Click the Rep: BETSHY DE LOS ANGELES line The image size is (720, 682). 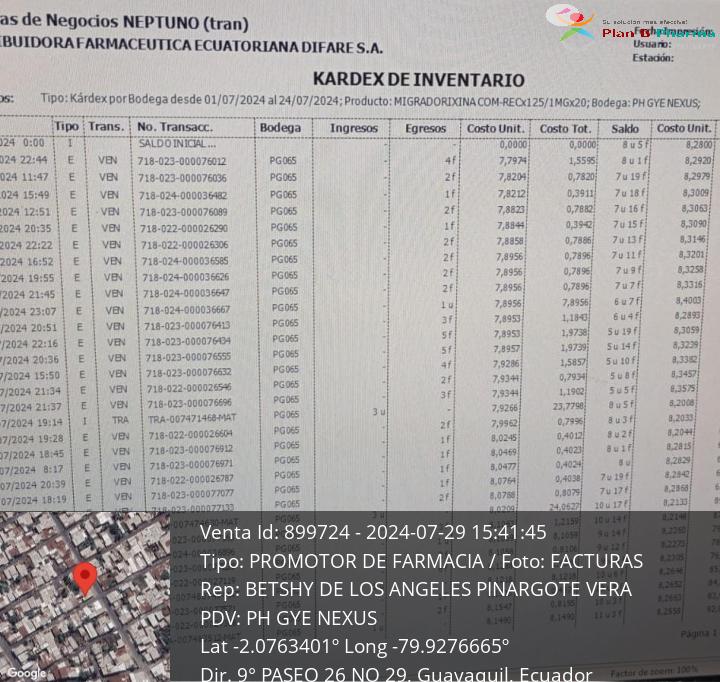(416, 590)
